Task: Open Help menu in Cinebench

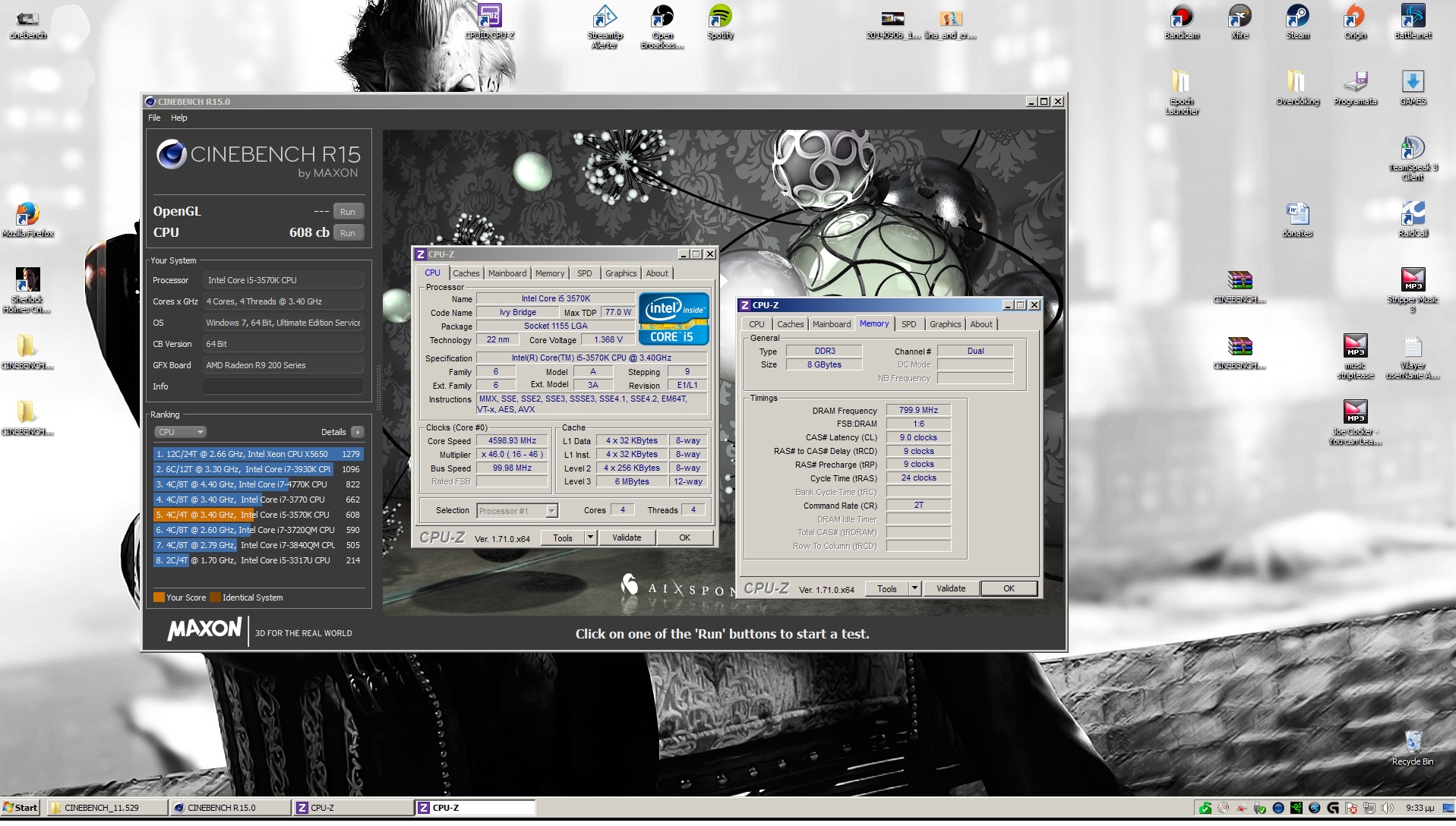Action: (x=179, y=118)
